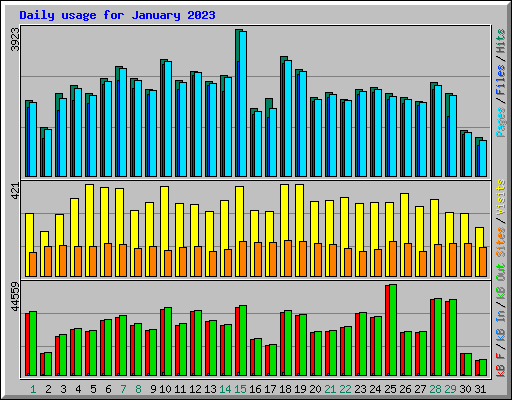
Task: Click the cyan hits bar for day 18
Action: pyautogui.click(x=288, y=118)
